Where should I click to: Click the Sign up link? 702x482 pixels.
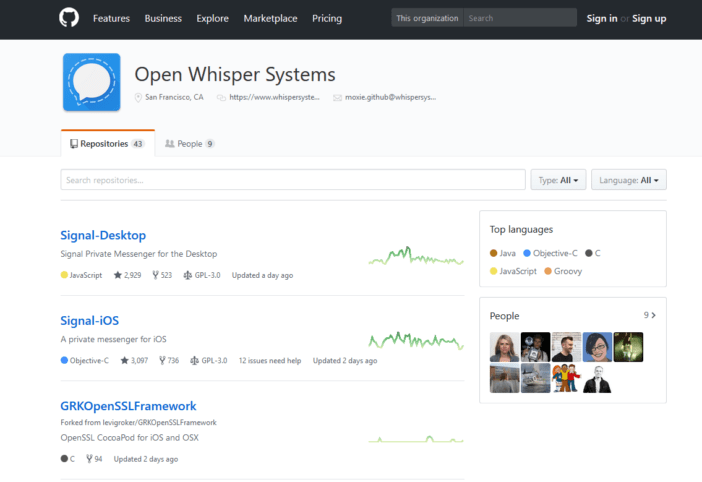649,18
